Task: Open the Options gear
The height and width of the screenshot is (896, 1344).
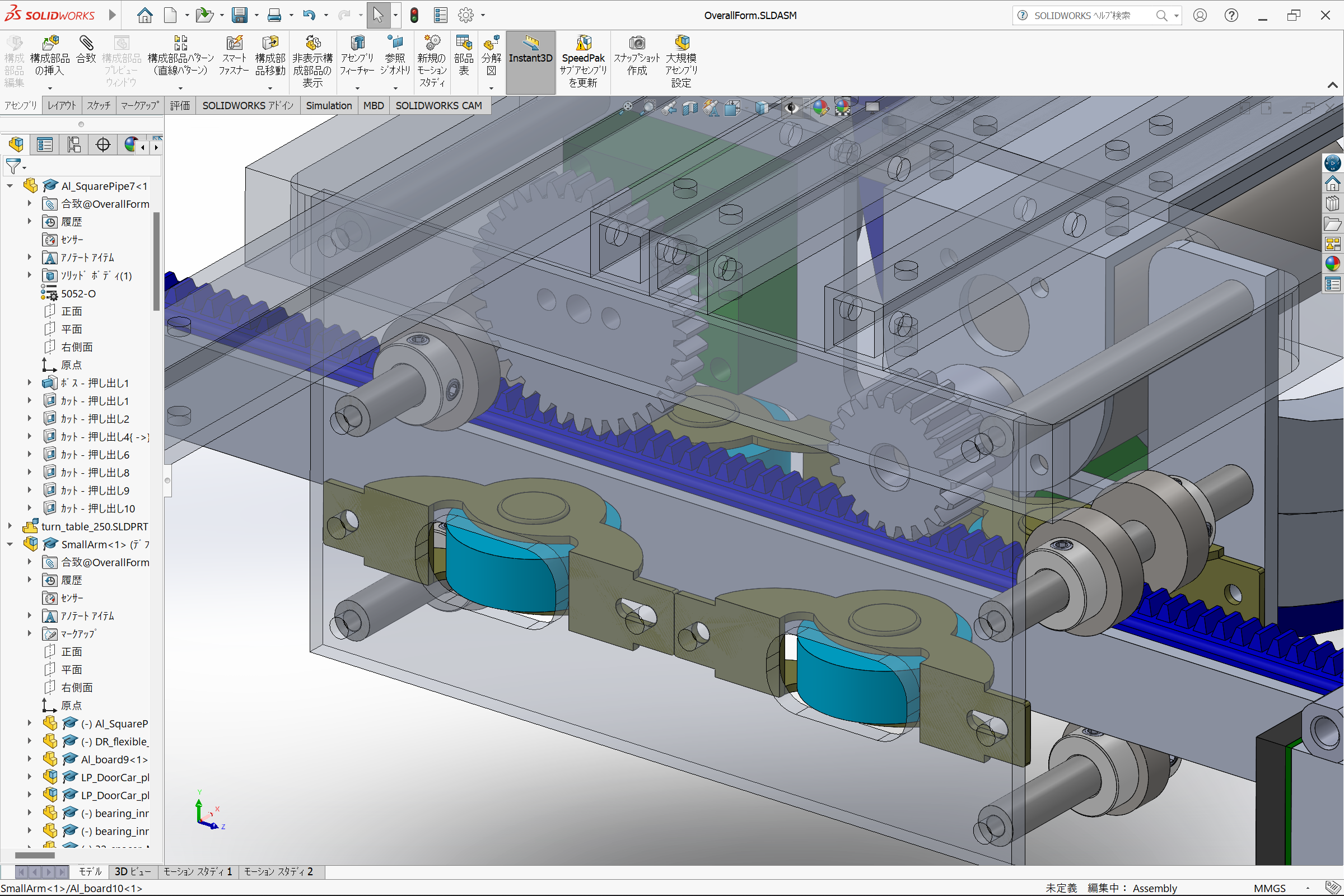Action: (x=466, y=15)
